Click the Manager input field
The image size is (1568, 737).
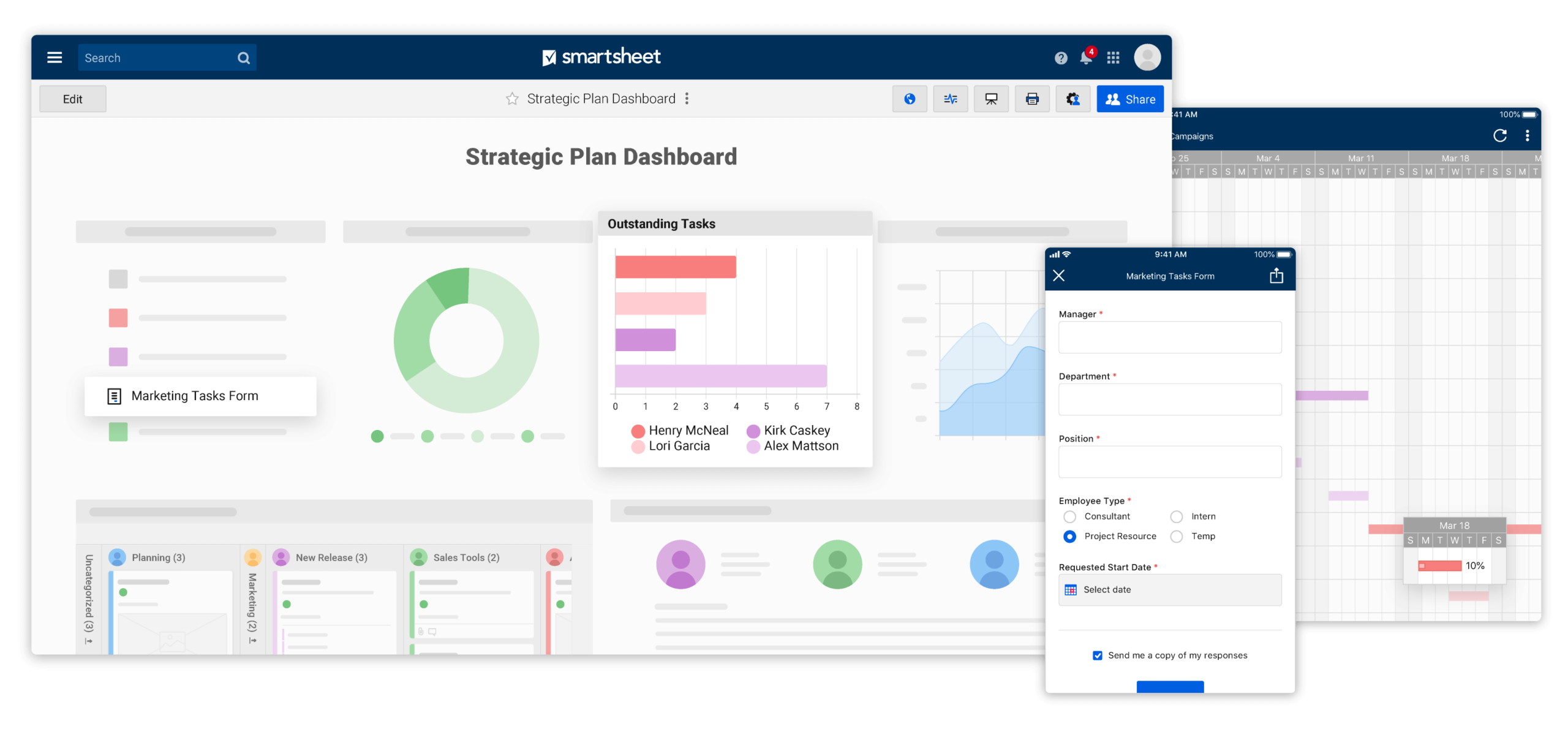[x=1169, y=337]
